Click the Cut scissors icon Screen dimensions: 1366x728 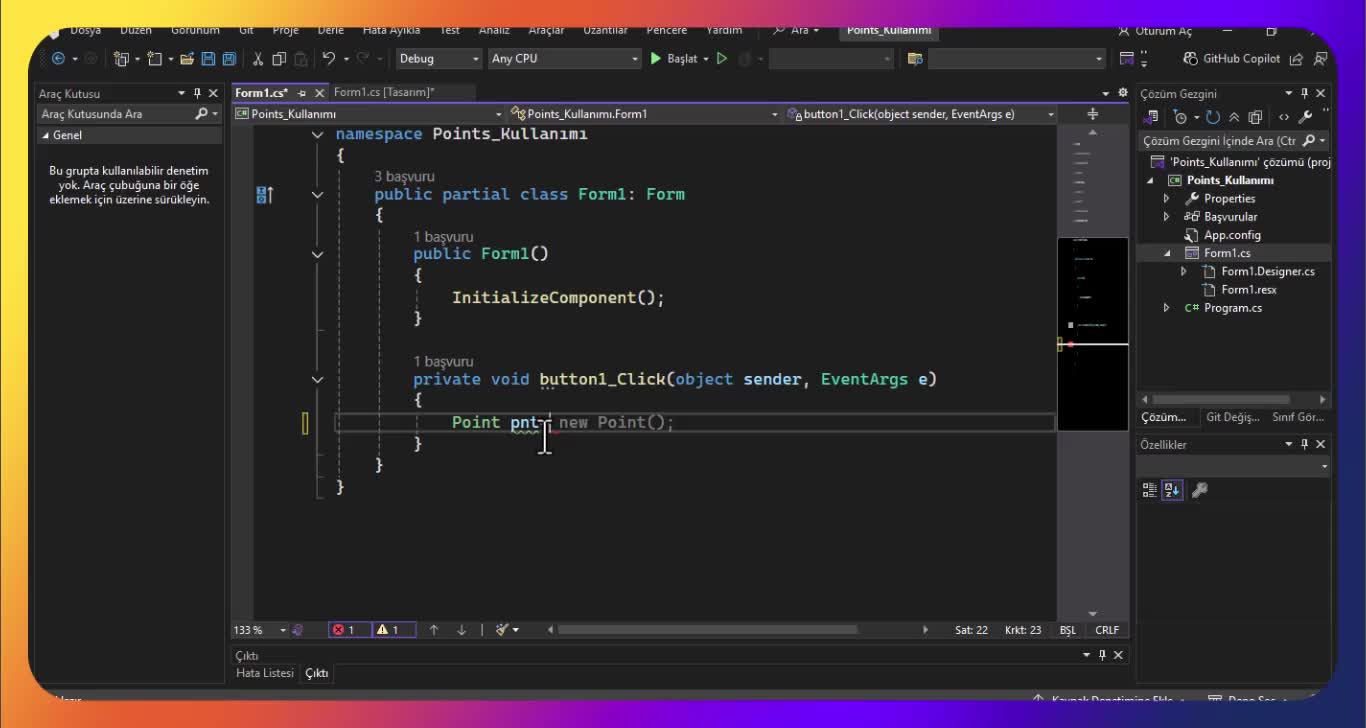tap(258, 59)
